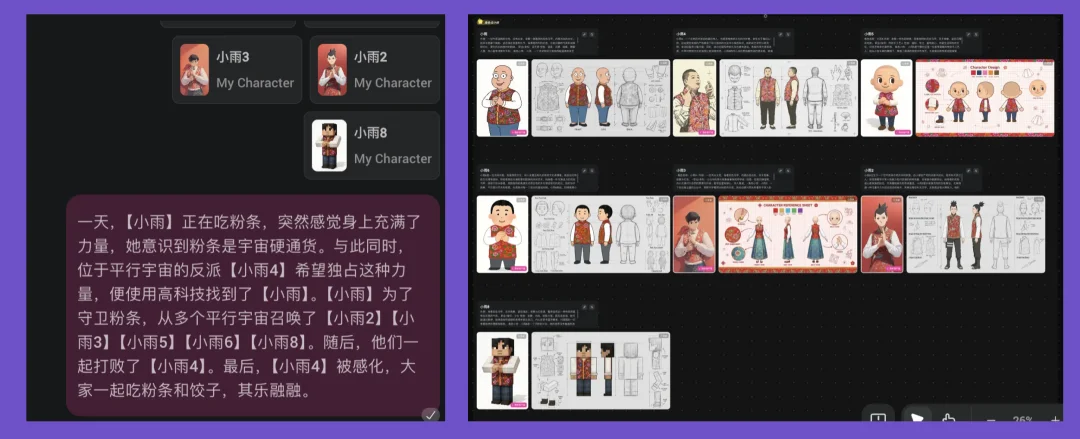Open the bald cartoon man portrait thumbnail

point(502,98)
